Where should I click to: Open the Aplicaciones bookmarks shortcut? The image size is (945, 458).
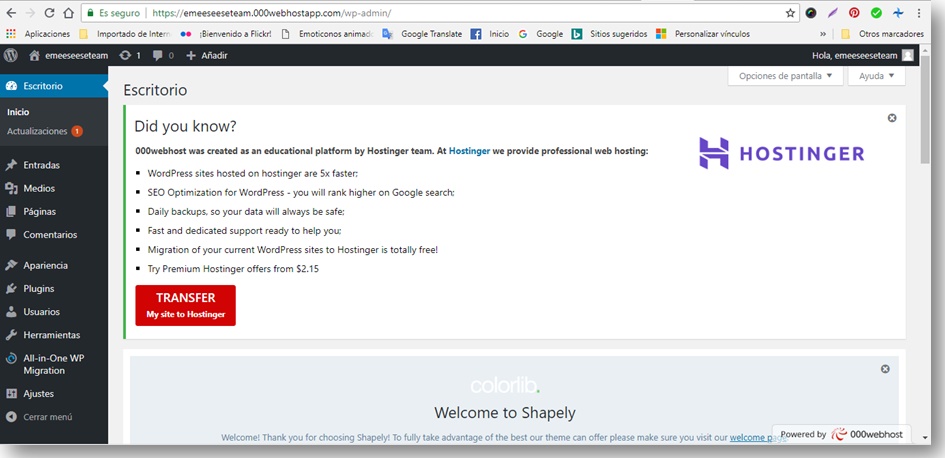(39, 34)
